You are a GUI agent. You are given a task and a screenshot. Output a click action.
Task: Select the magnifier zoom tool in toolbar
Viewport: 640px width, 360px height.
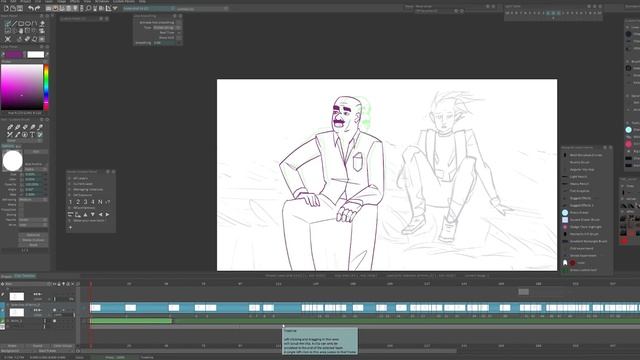tap(88, 8)
